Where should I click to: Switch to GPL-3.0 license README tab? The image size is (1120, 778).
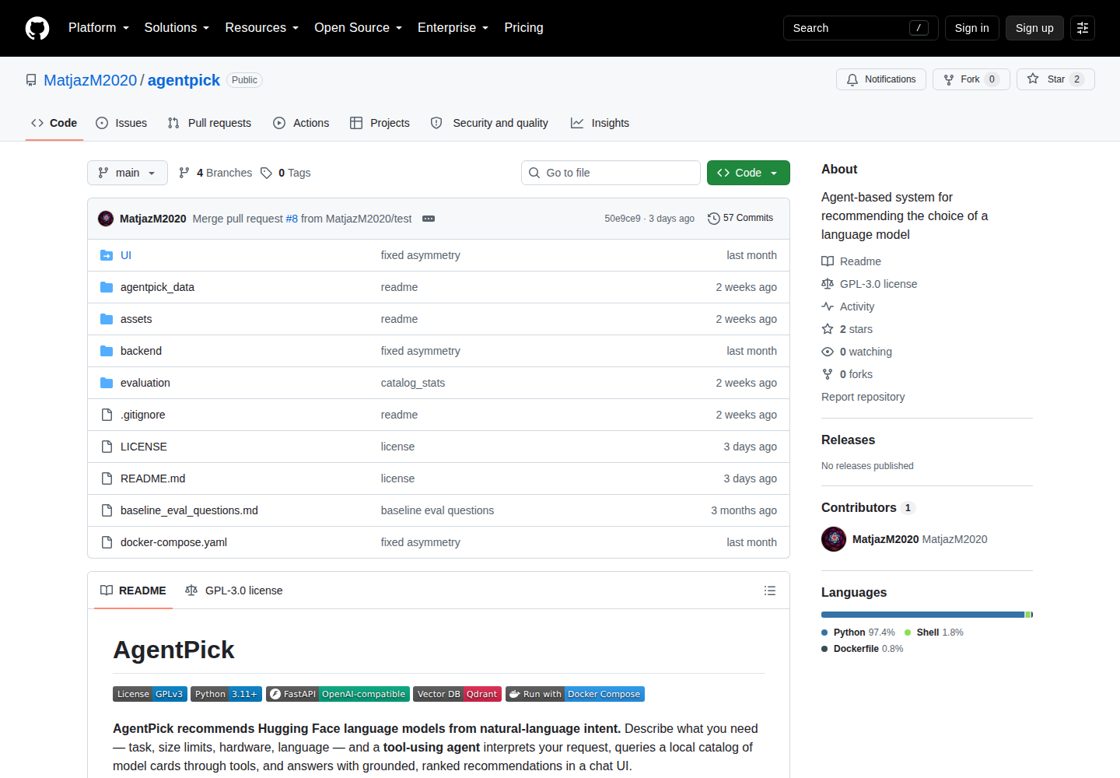[234, 591]
